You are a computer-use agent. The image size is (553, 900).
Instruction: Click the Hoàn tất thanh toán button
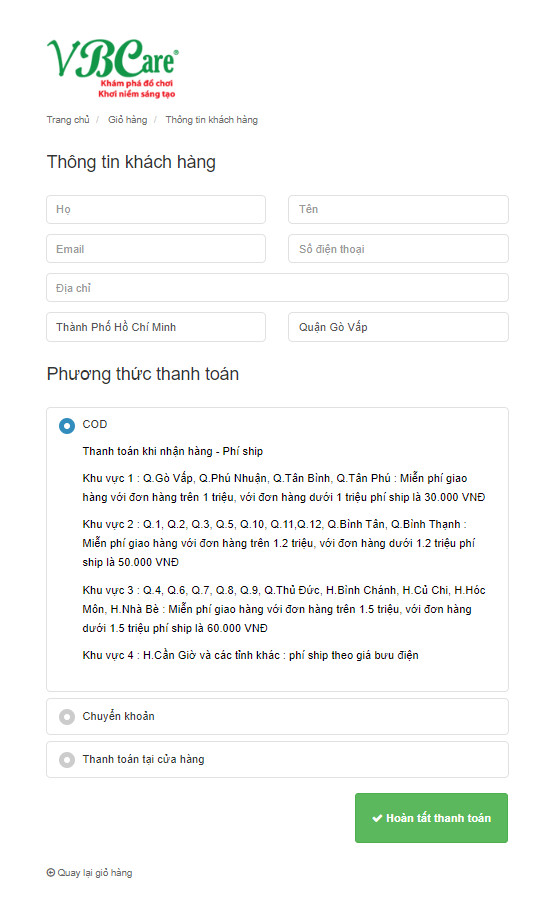pyautogui.click(x=431, y=818)
